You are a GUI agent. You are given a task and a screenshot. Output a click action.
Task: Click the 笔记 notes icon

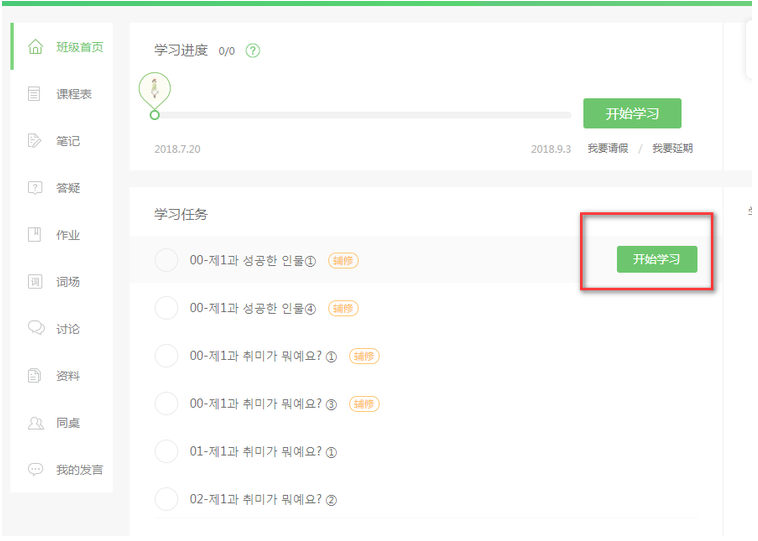coord(35,141)
